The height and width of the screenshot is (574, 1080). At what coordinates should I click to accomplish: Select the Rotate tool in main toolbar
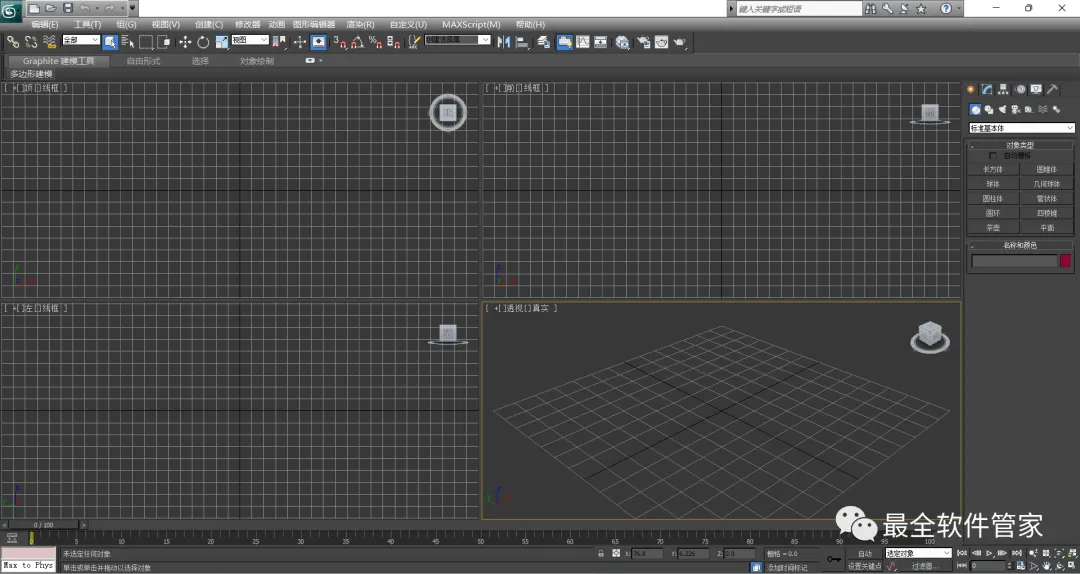coord(203,42)
